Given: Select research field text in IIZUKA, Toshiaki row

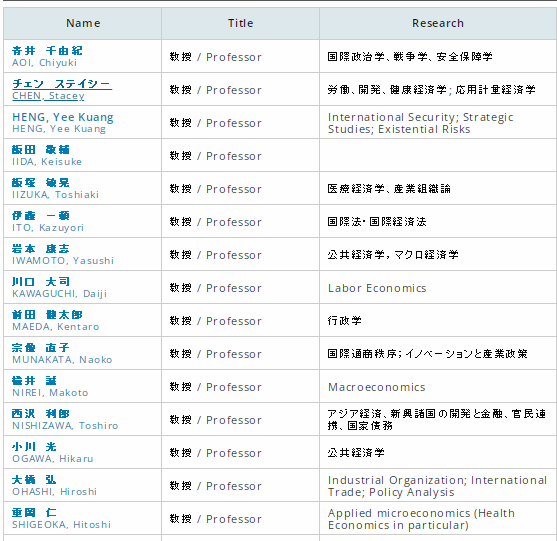Looking at the screenshot, I should click(389, 189).
